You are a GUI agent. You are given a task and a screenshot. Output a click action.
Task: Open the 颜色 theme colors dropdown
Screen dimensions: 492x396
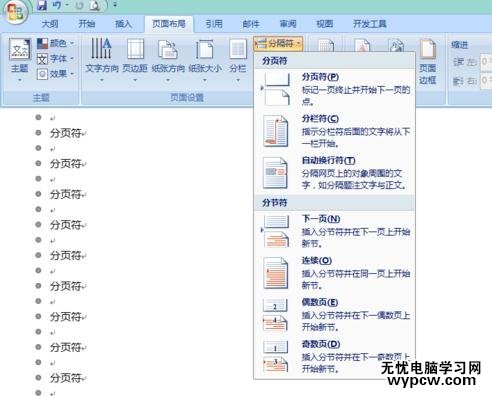pos(55,43)
